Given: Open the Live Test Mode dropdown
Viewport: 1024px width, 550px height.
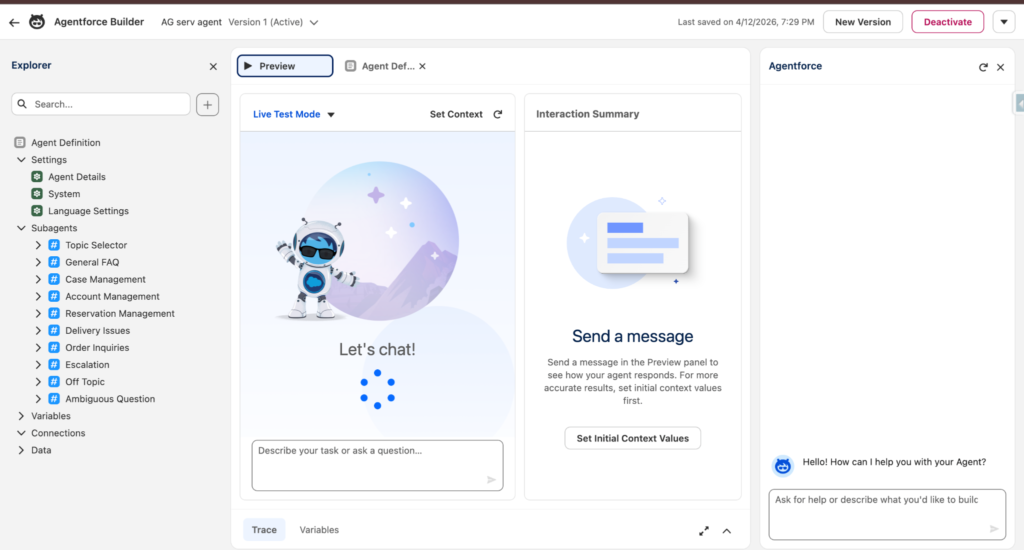Looking at the screenshot, I should 331,115.
